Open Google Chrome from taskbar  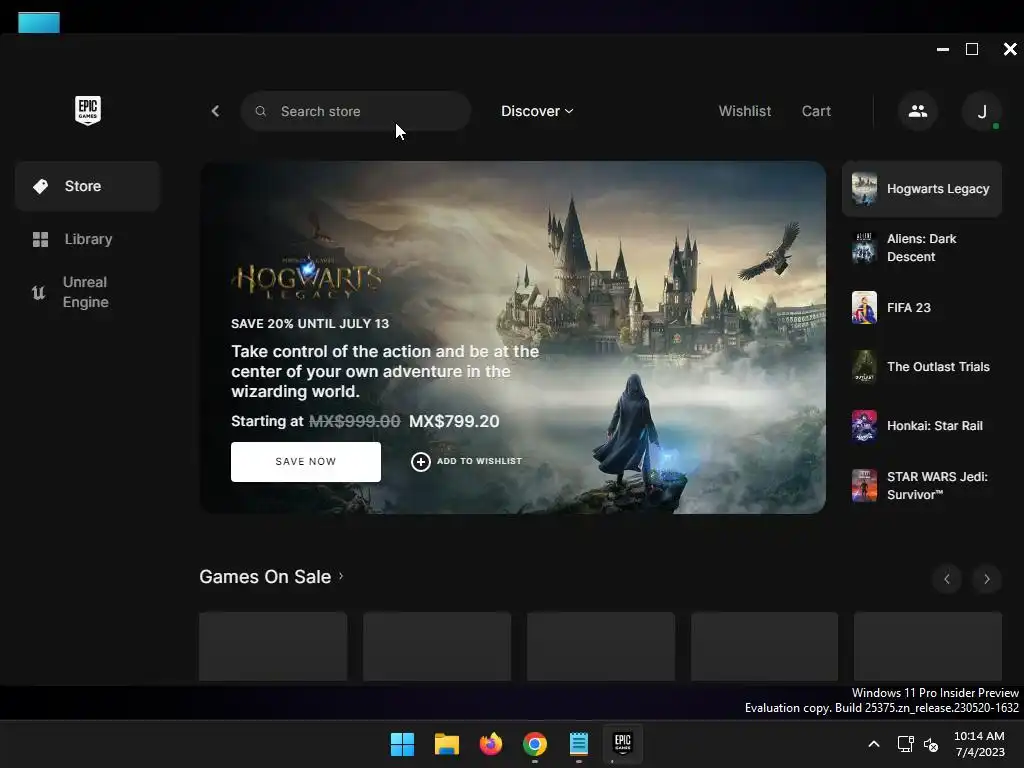click(535, 744)
